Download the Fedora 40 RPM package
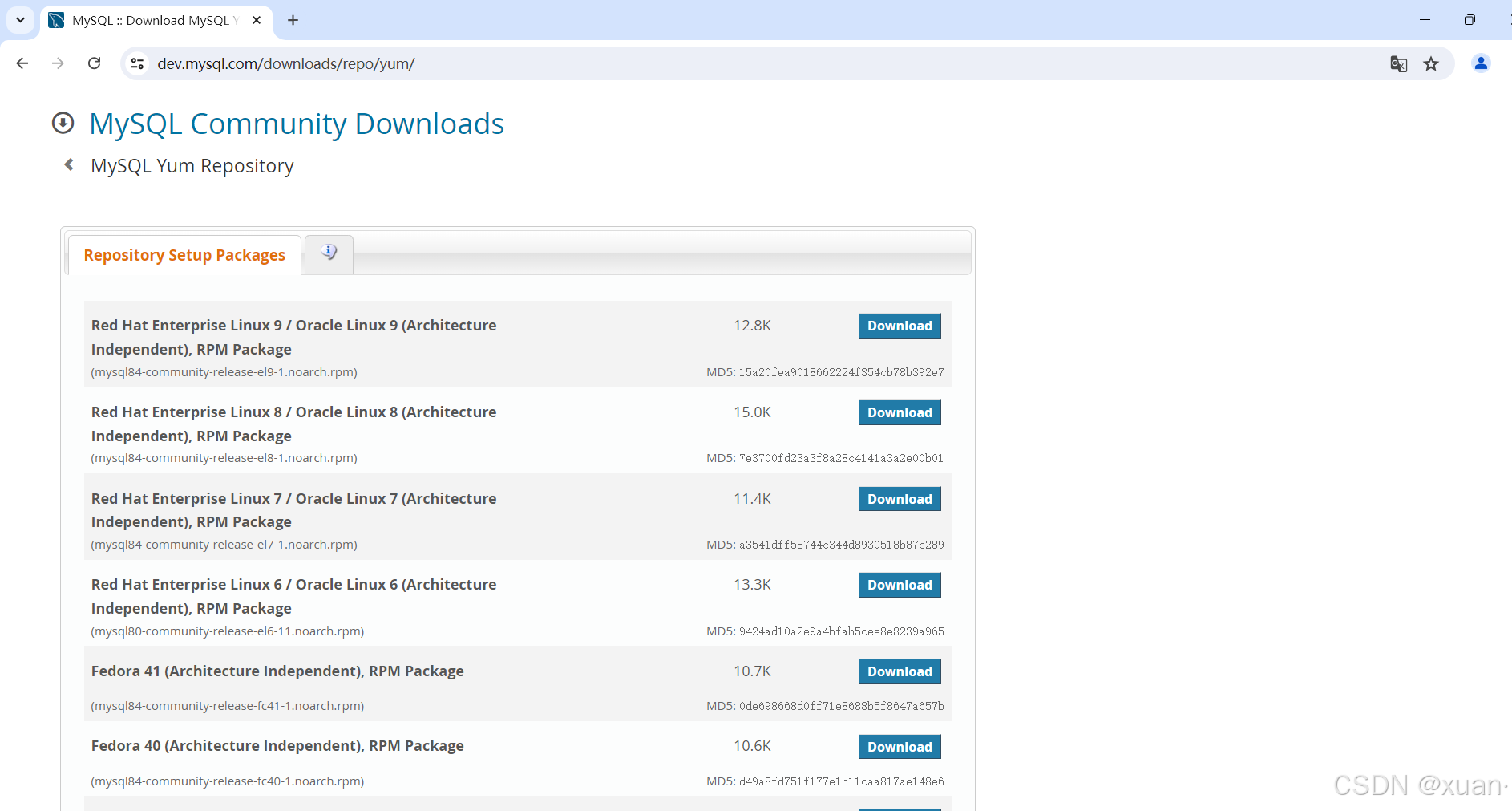This screenshot has width=1512, height=811. 900,747
